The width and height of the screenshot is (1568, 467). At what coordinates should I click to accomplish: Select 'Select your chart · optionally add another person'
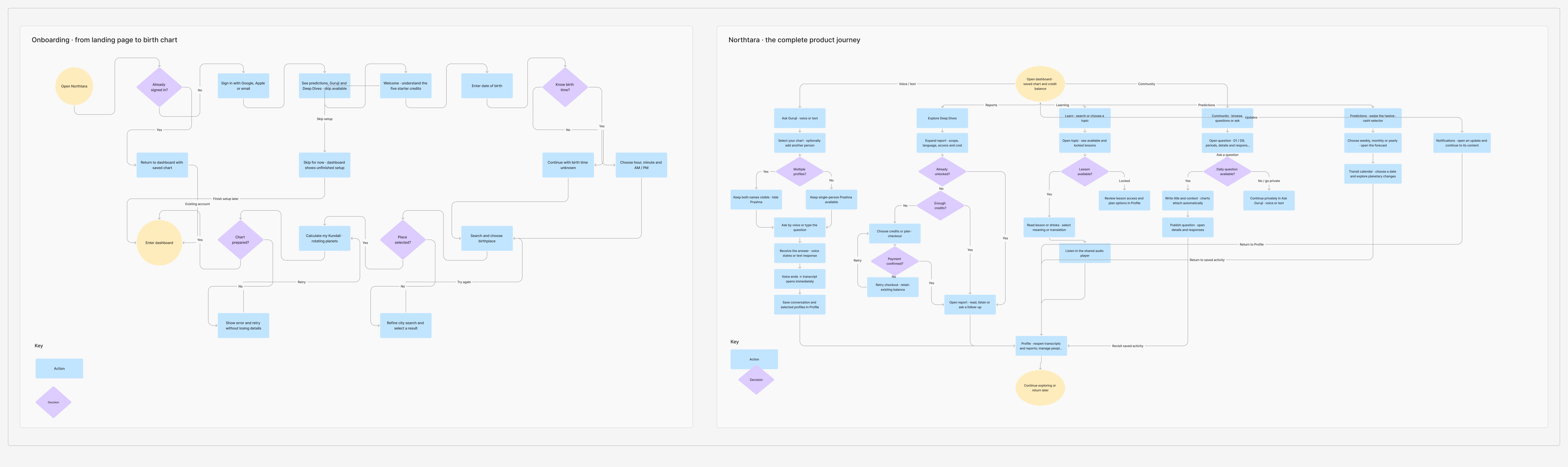pyautogui.click(x=800, y=143)
